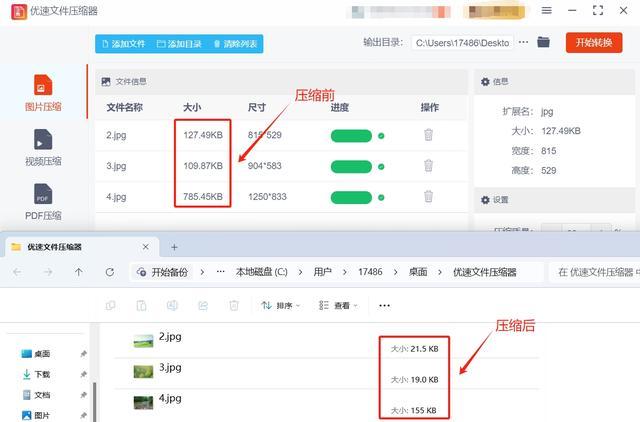
Task: Add a new tab in File Explorer
Action: pos(174,247)
